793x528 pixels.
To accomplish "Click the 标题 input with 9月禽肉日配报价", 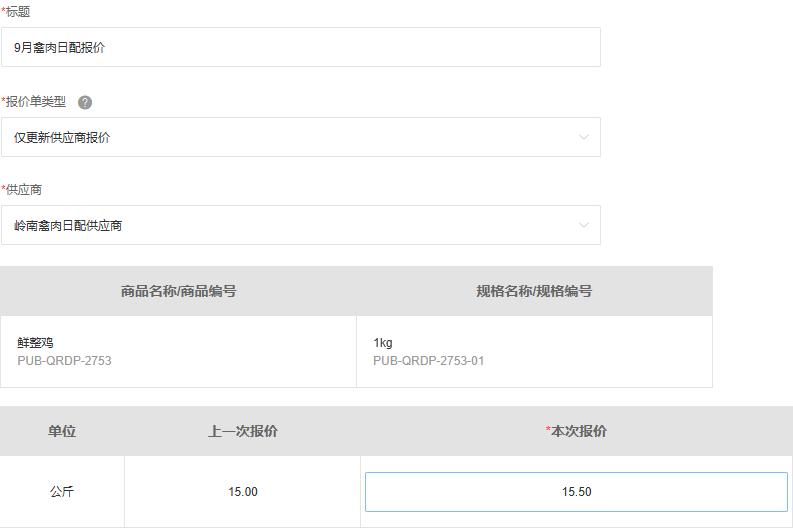I will [301, 47].
